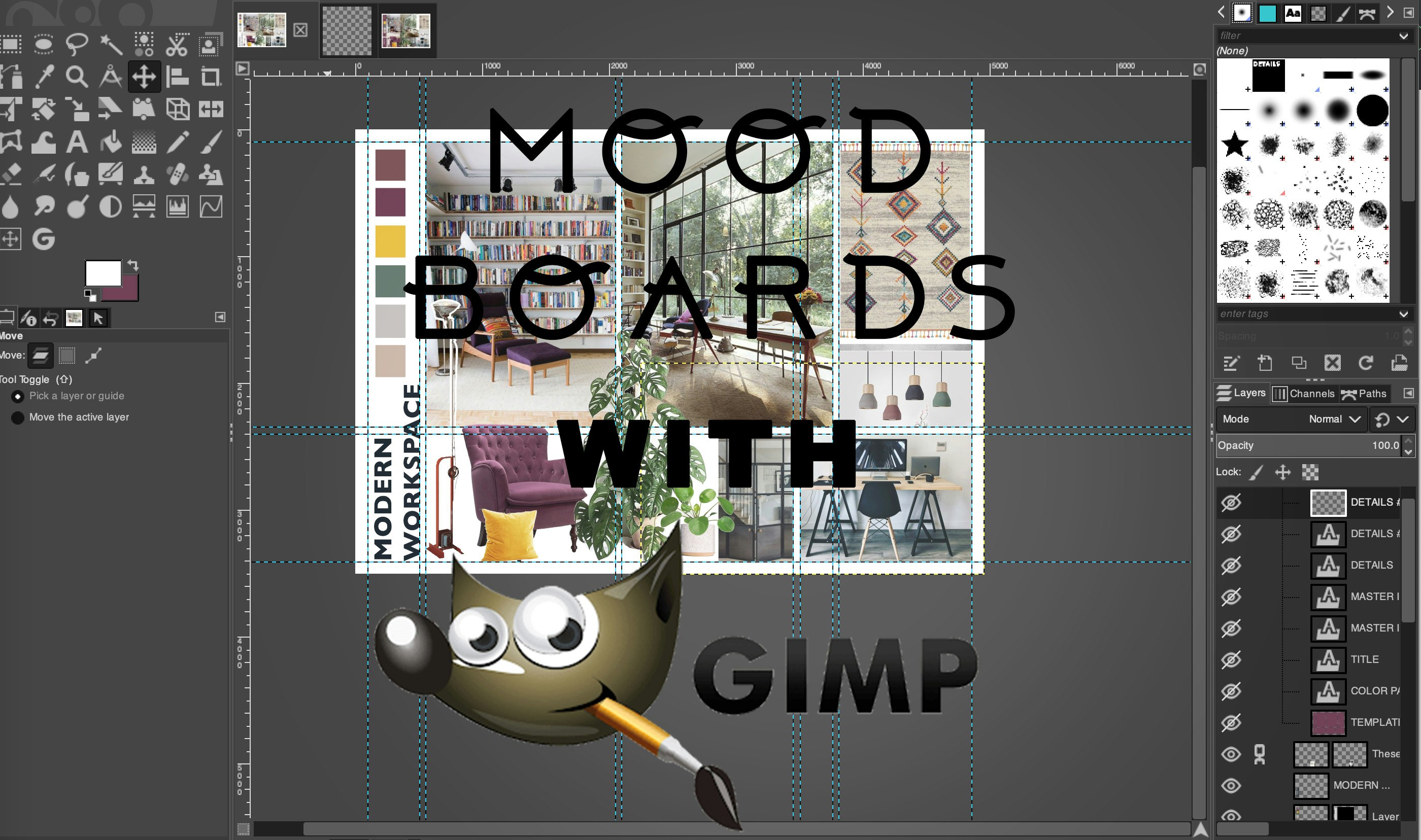The height and width of the screenshot is (840, 1421).
Task: Select the Clone stamp tool
Action: (144, 174)
